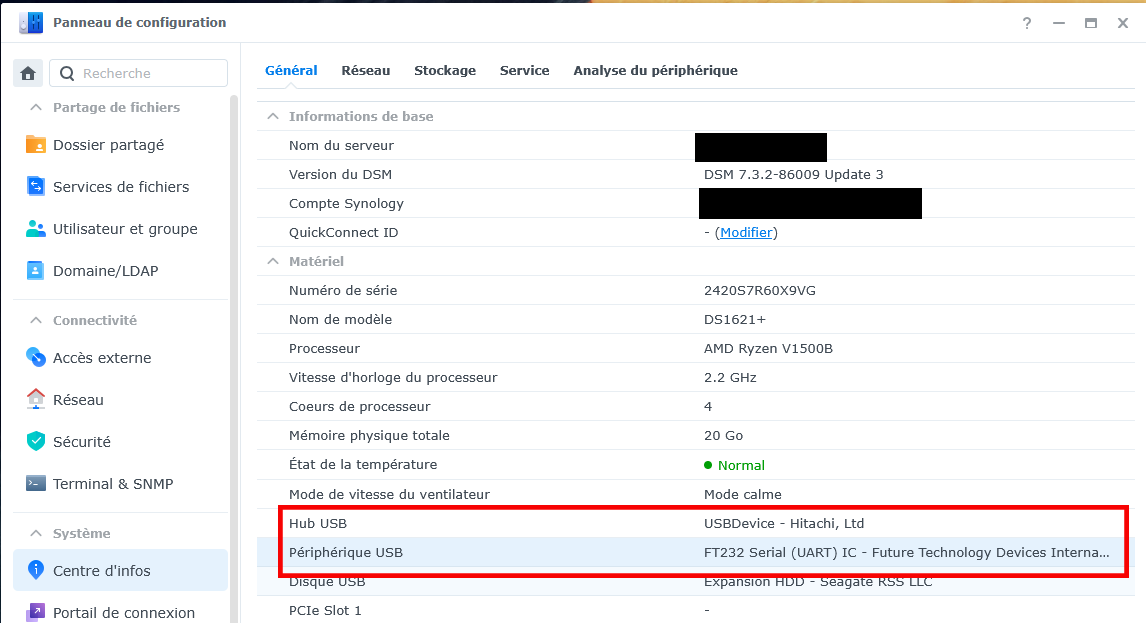The image size is (1146, 623).
Task: Open Accès externe icon
Action: 35,358
